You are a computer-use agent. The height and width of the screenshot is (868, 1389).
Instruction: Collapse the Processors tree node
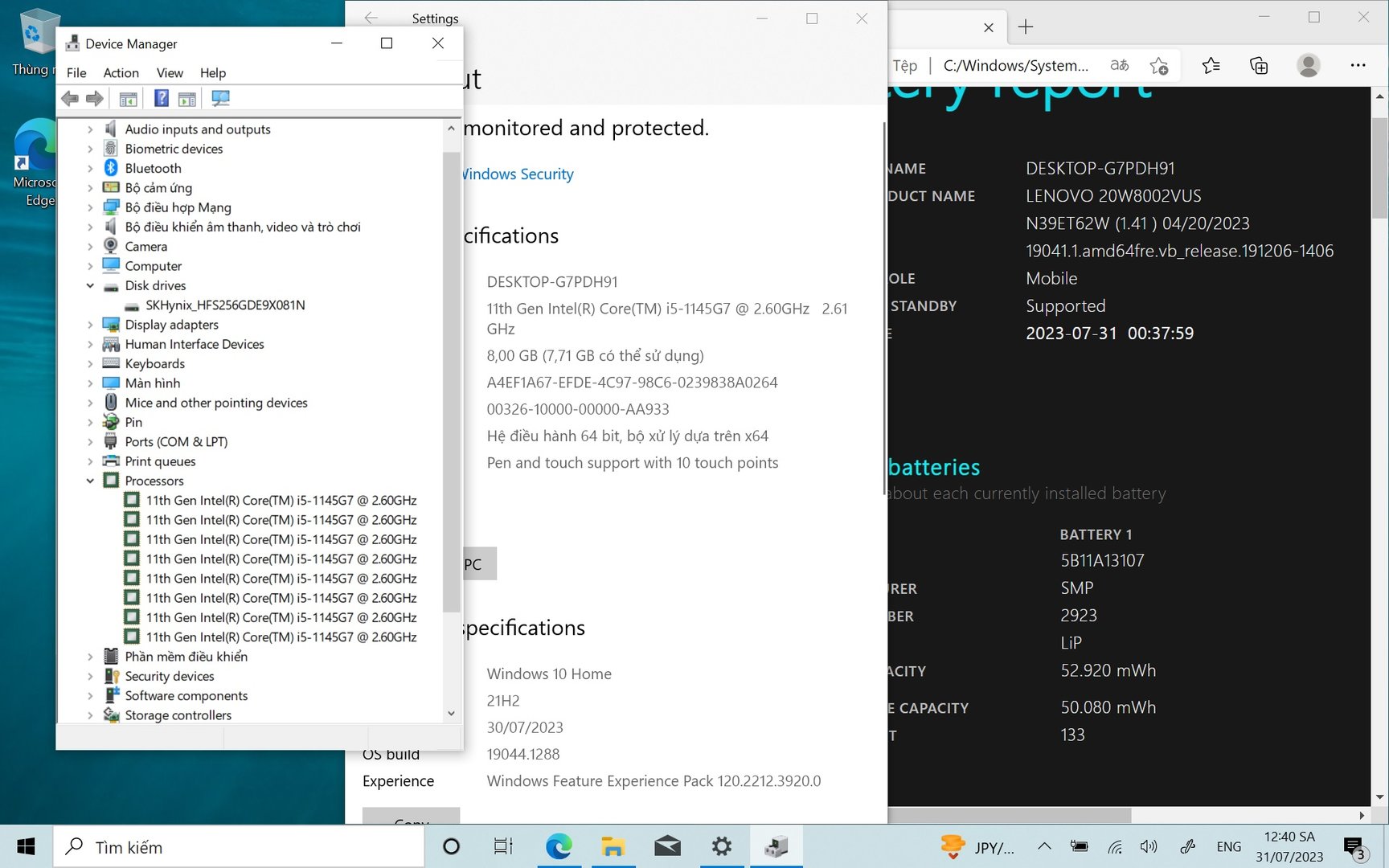(90, 481)
